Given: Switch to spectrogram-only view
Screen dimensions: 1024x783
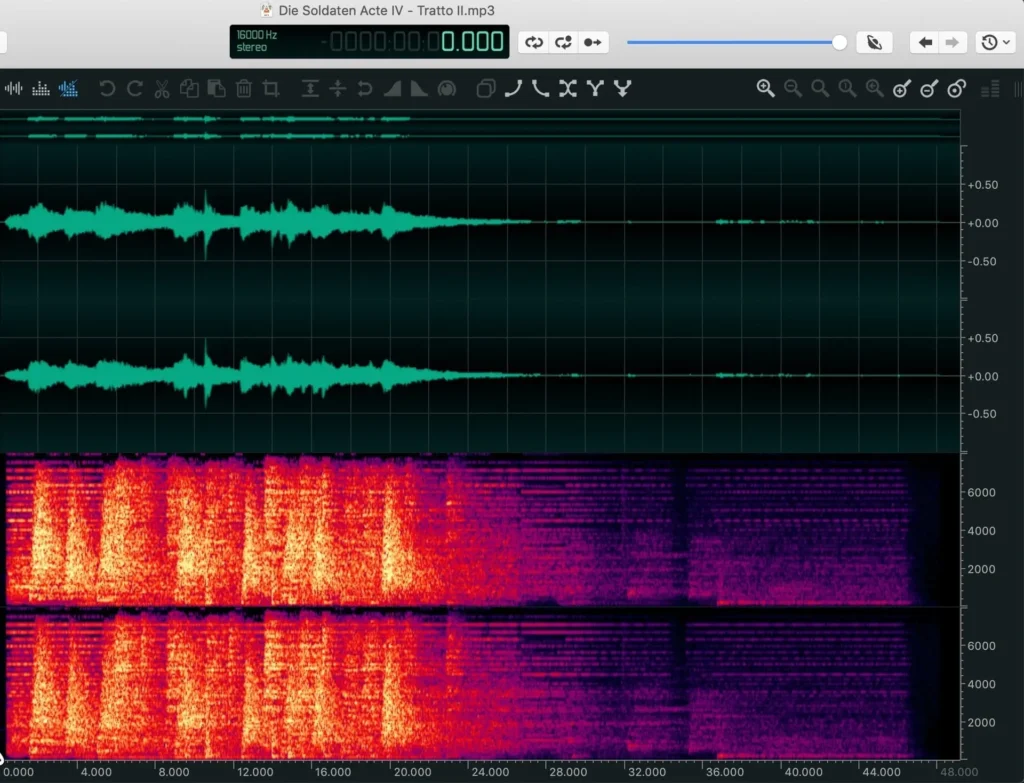Looking at the screenshot, I should tap(41, 89).
